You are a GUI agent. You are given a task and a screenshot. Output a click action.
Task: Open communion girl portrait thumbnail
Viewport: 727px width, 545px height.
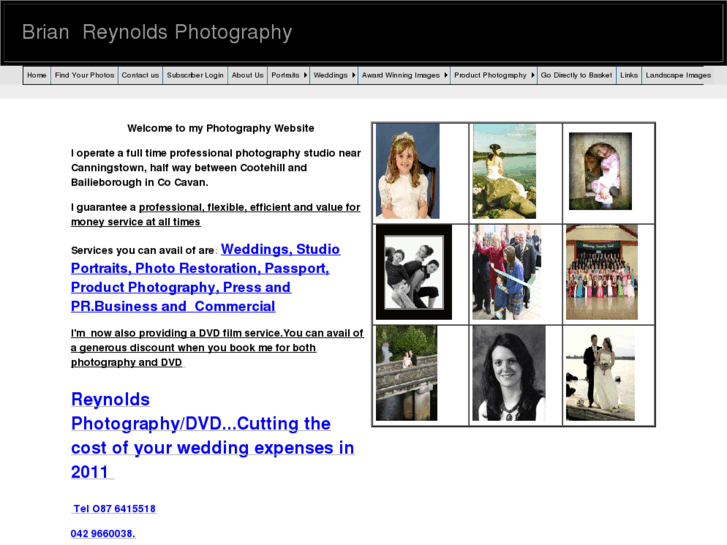[408, 171]
